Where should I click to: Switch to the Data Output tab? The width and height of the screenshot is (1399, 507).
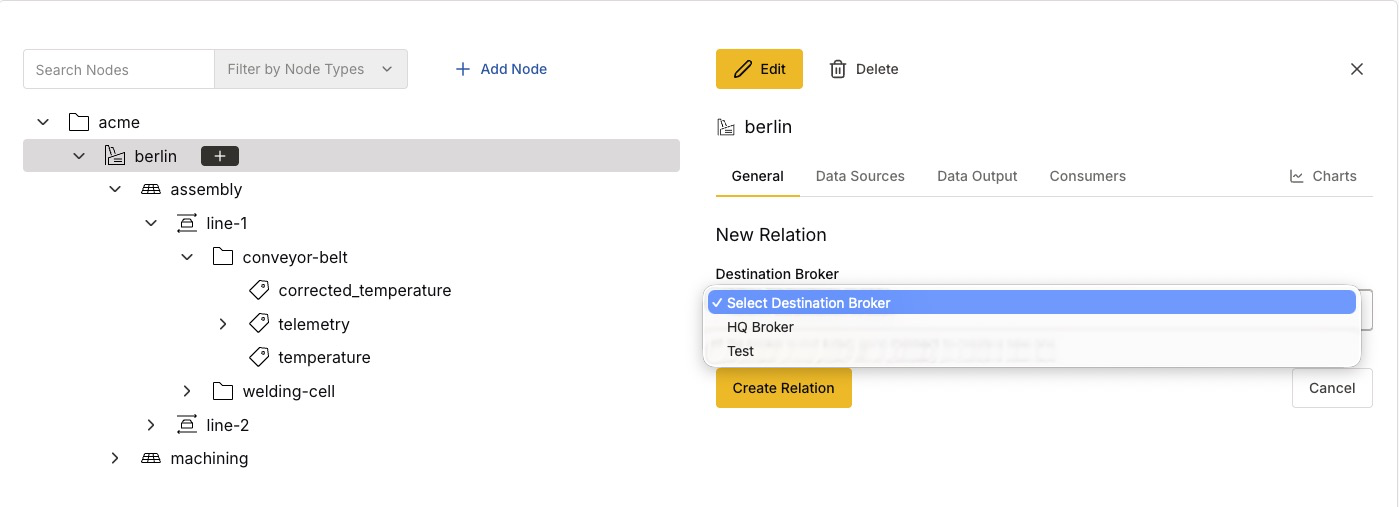tap(977, 176)
